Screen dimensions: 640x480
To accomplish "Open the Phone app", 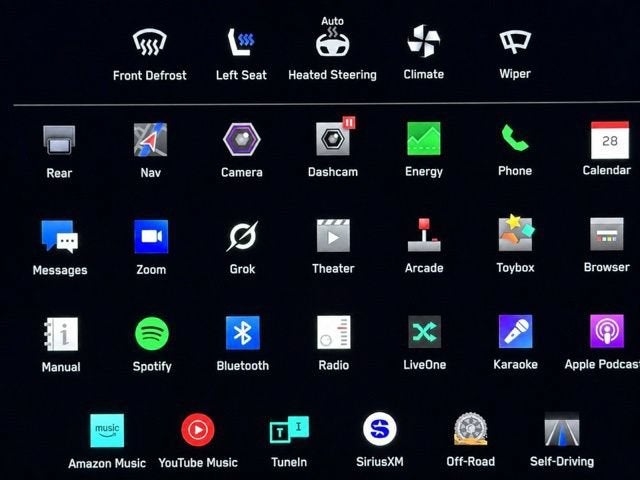I will tap(515, 138).
